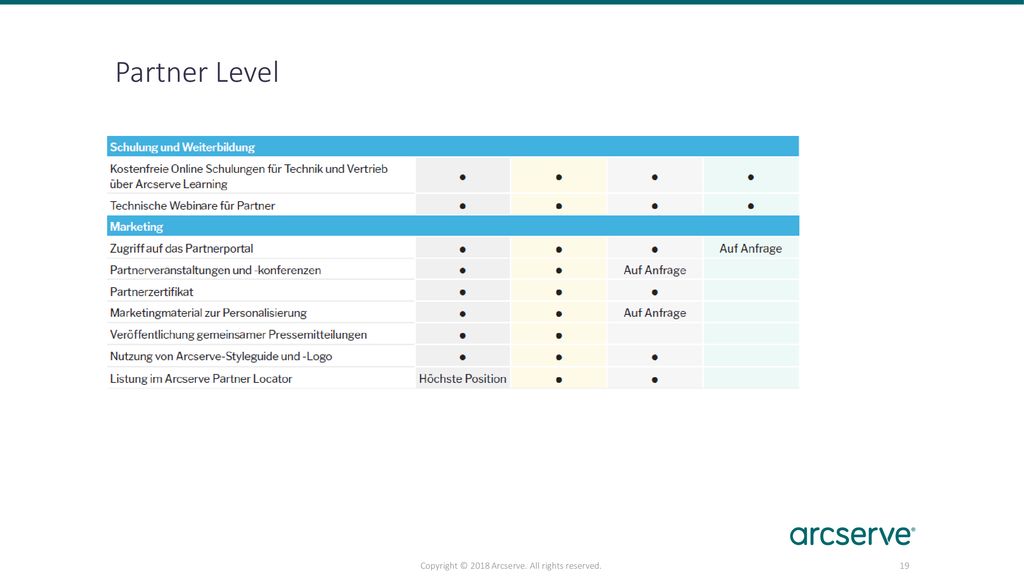Click 'Auf Anfrage' in the Partnerportal row

point(750,249)
